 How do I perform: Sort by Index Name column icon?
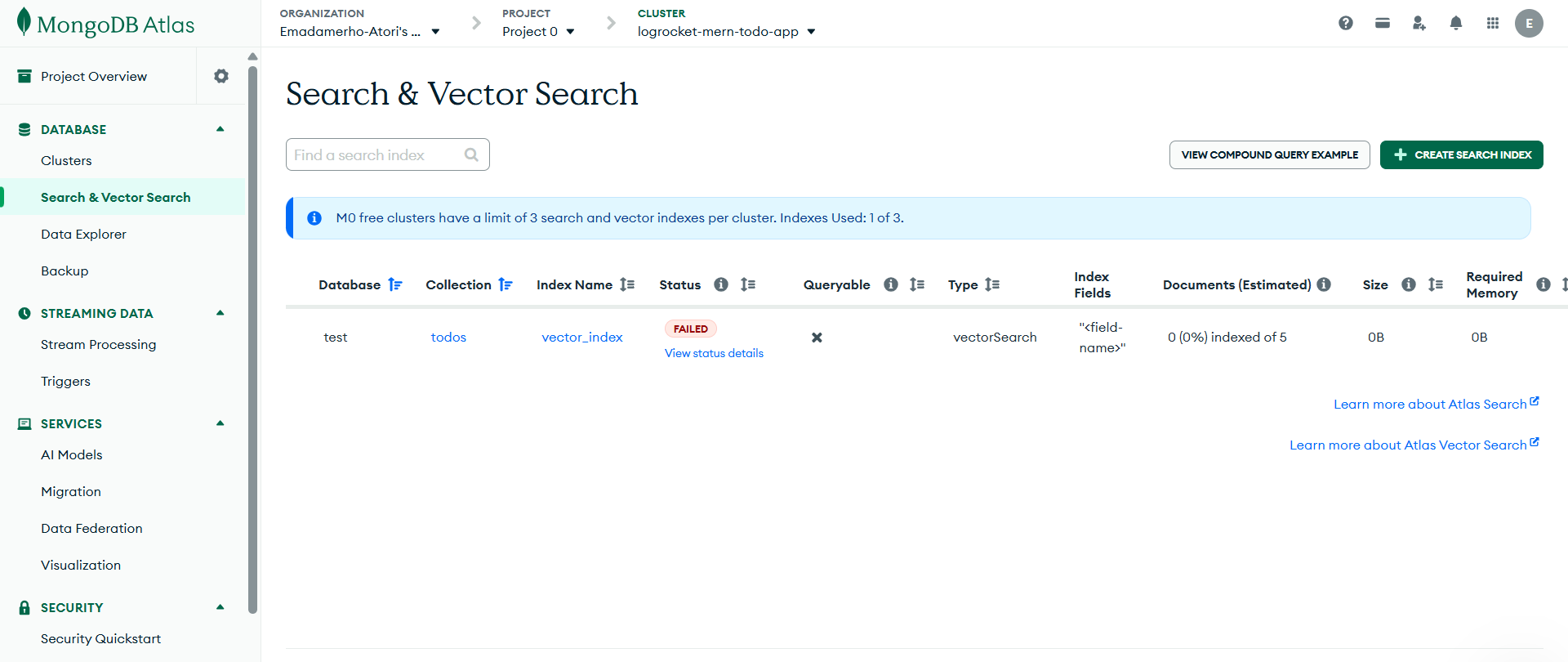pos(627,284)
